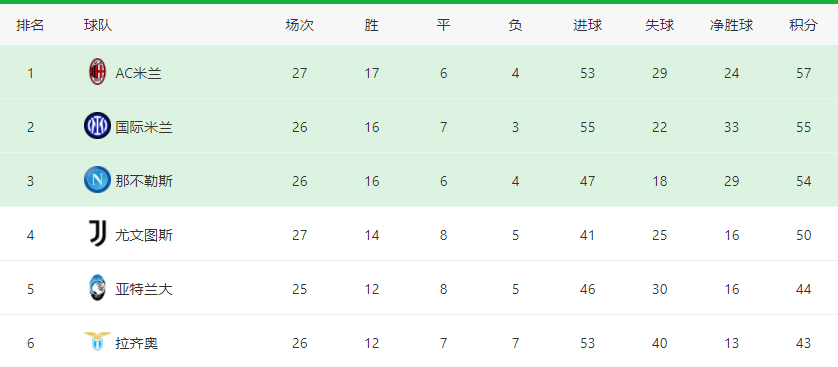The height and width of the screenshot is (367, 838).
Task: Click the 那不勒斯 club crest icon
Action: point(97,181)
